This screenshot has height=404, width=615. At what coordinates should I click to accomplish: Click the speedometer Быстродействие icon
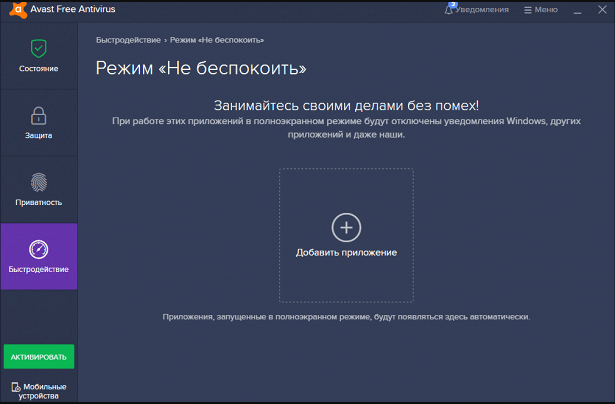point(39,249)
